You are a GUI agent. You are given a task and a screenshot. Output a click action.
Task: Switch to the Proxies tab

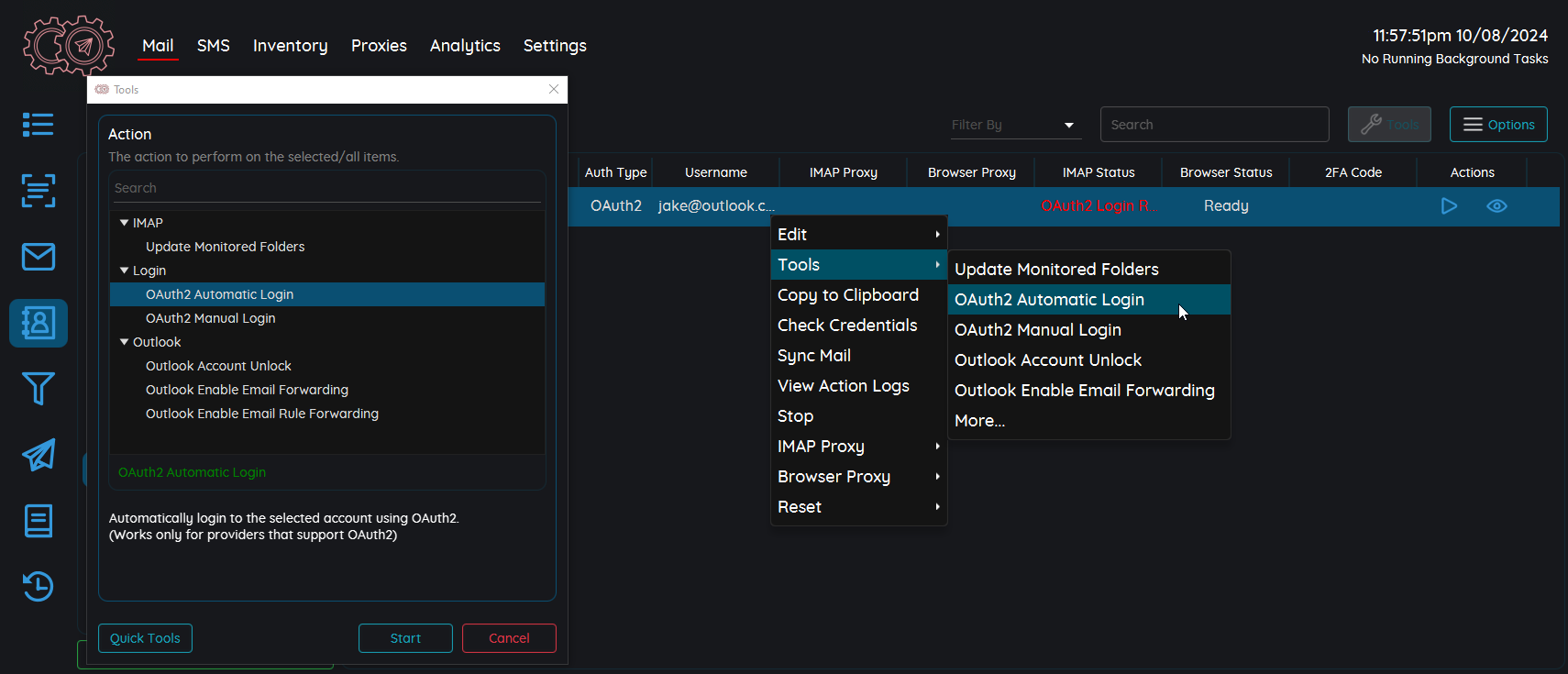pyautogui.click(x=379, y=46)
